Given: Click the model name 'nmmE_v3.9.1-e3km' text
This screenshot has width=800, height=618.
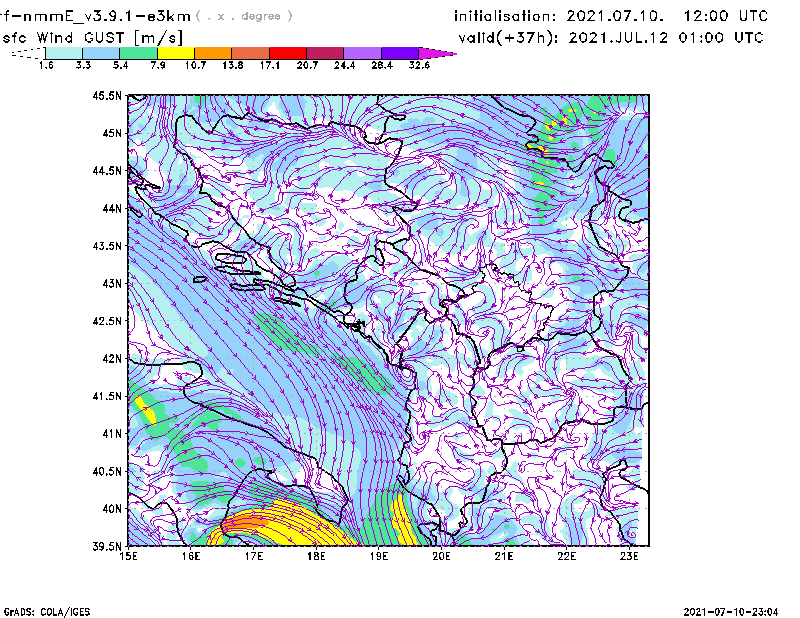Looking at the screenshot, I should [106, 16].
